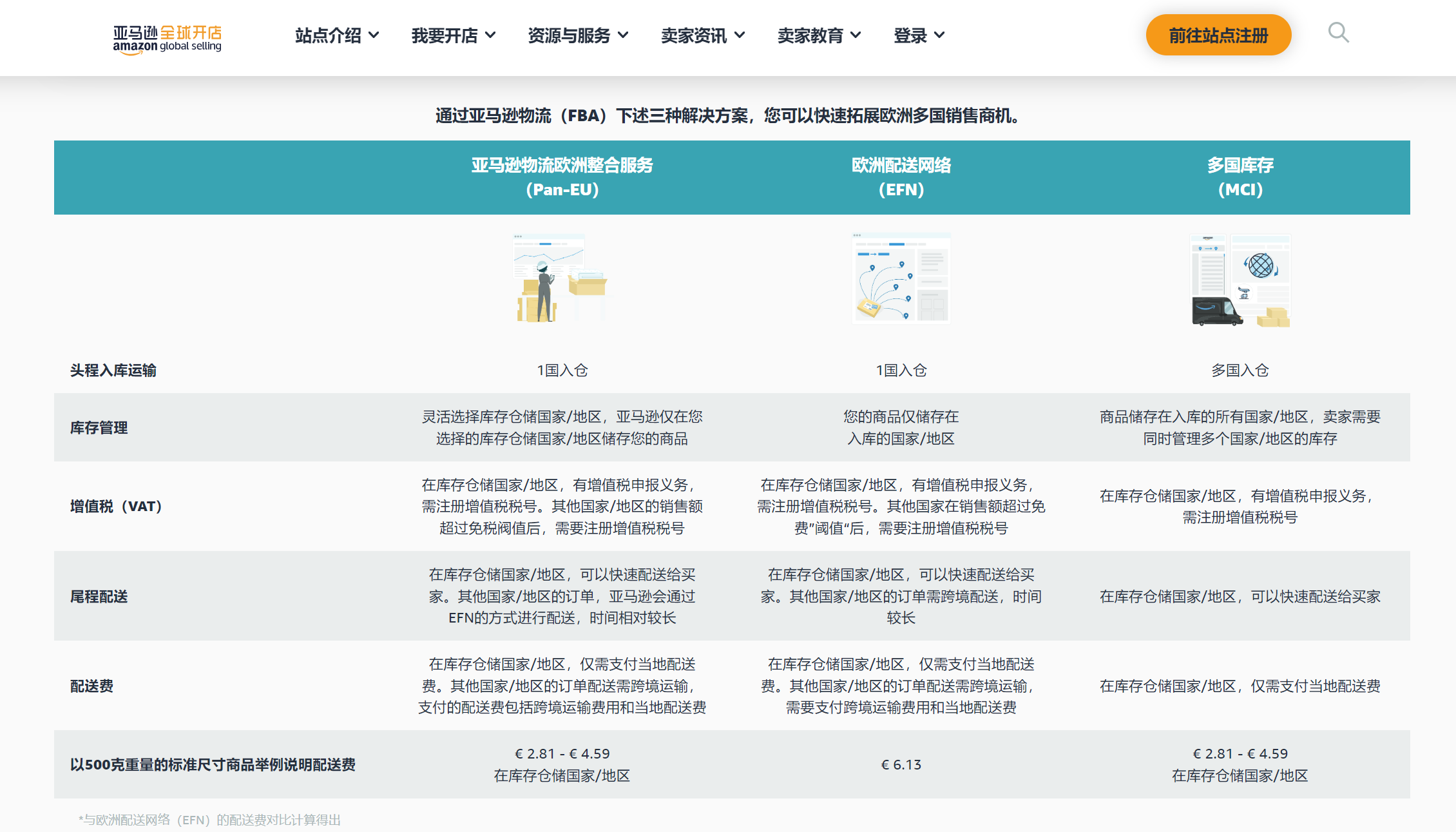This screenshot has width=1456, height=832.
Task: Open the 站点介绍 menu
Action: click(x=337, y=35)
